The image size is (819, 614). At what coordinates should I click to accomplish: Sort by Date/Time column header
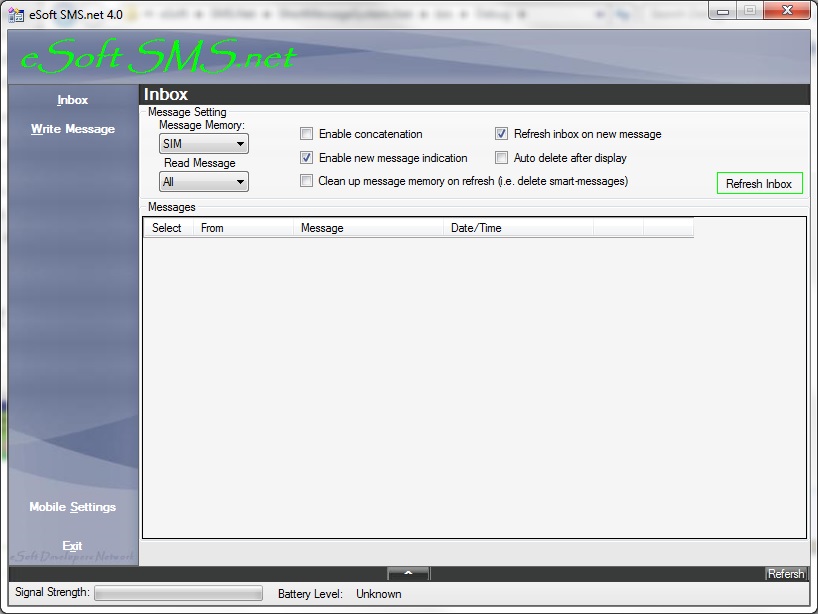[518, 228]
